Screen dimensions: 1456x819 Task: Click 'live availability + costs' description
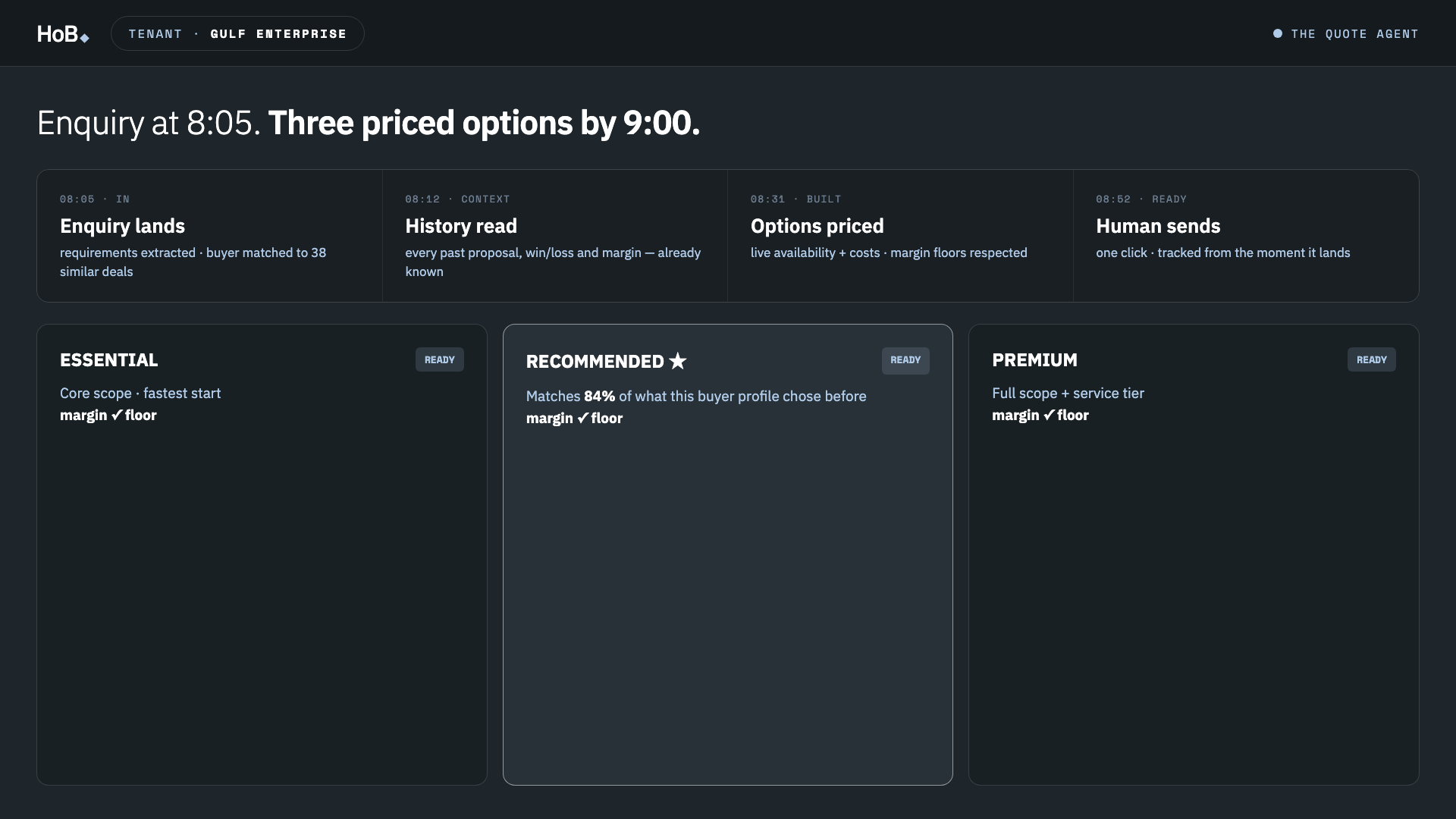(x=889, y=253)
